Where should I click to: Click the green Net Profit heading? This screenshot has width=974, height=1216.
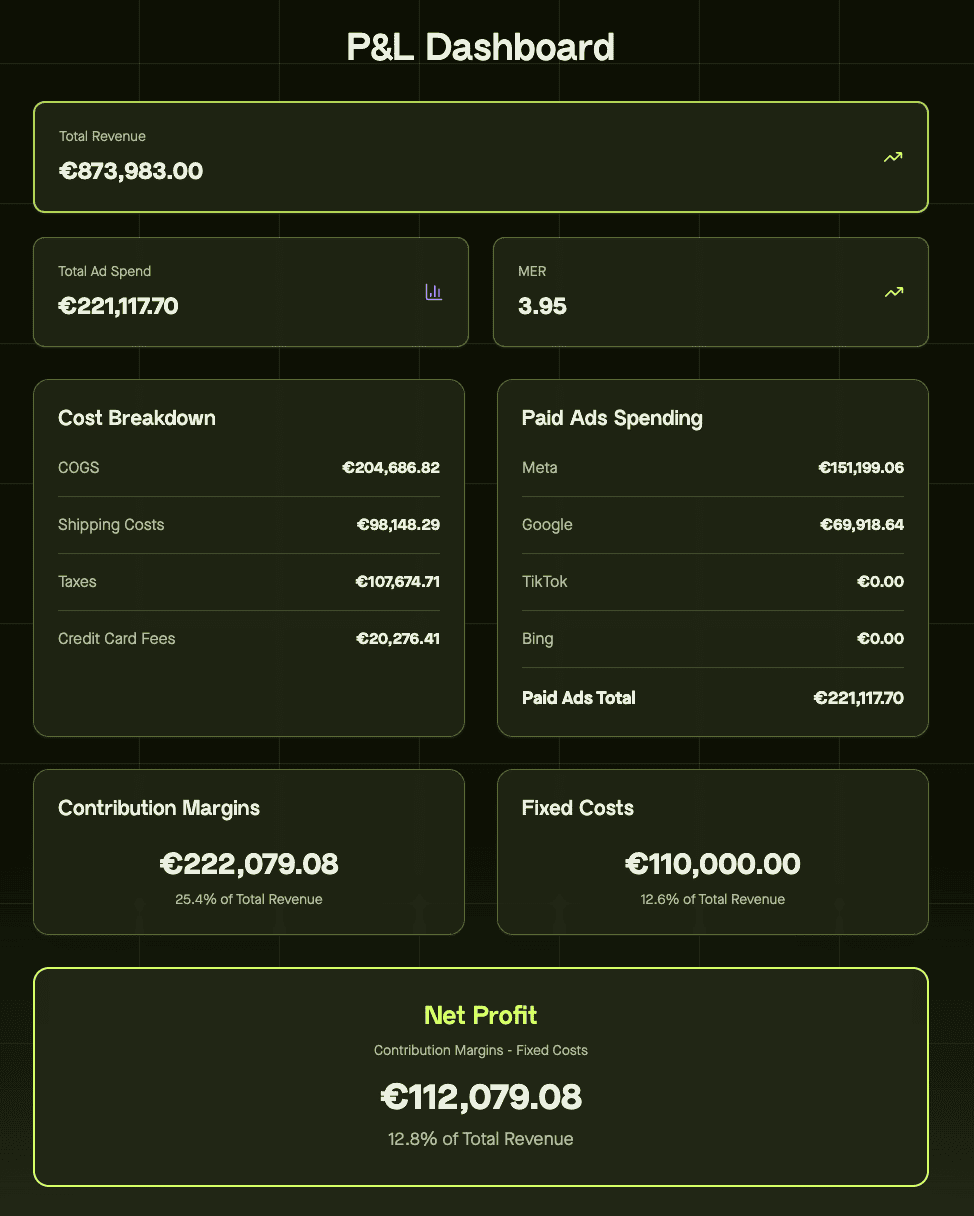[x=481, y=1015]
